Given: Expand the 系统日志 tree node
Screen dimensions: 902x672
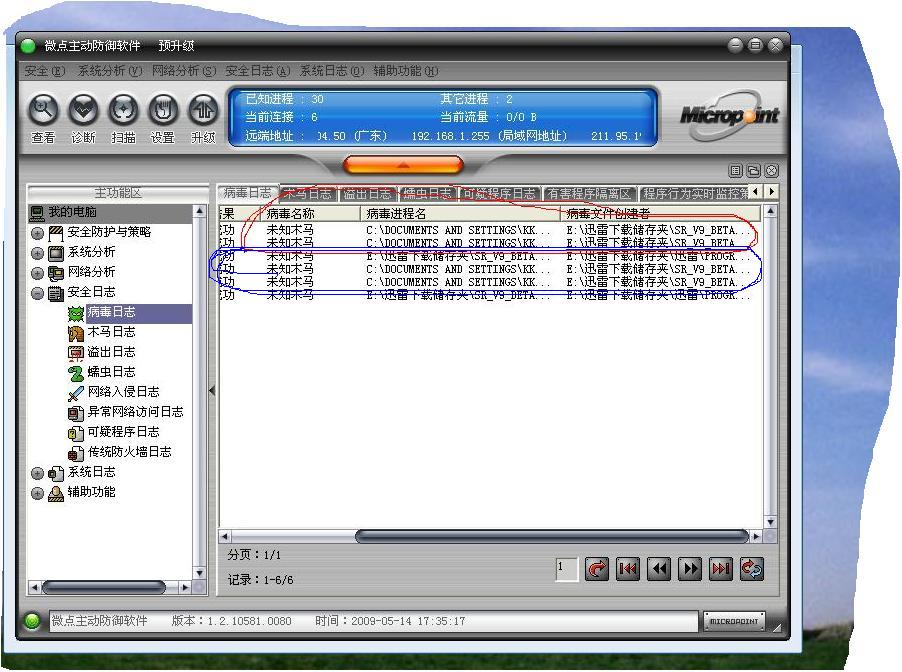Looking at the screenshot, I should pos(37,473).
